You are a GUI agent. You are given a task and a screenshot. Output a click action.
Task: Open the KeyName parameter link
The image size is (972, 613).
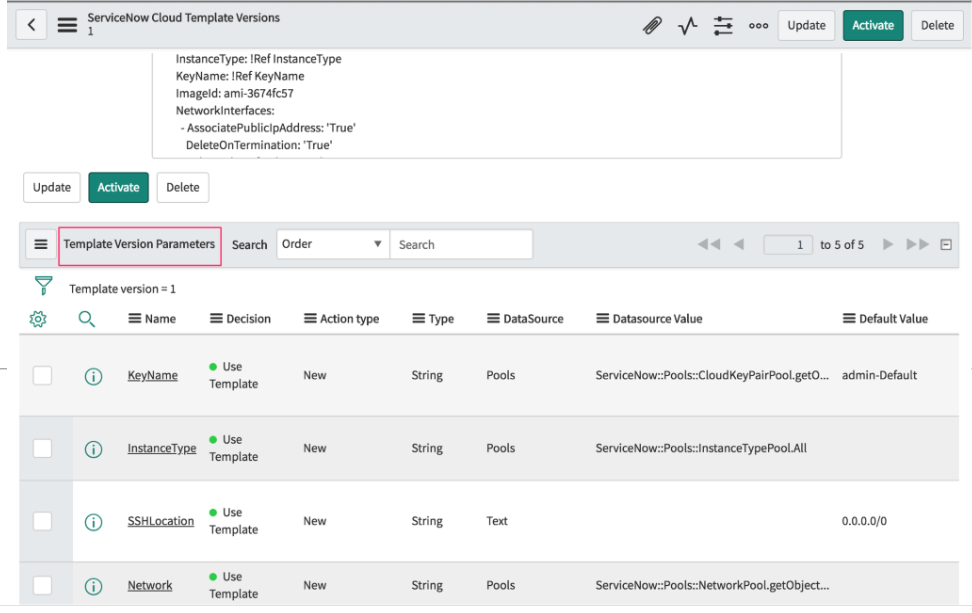pos(152,376)
